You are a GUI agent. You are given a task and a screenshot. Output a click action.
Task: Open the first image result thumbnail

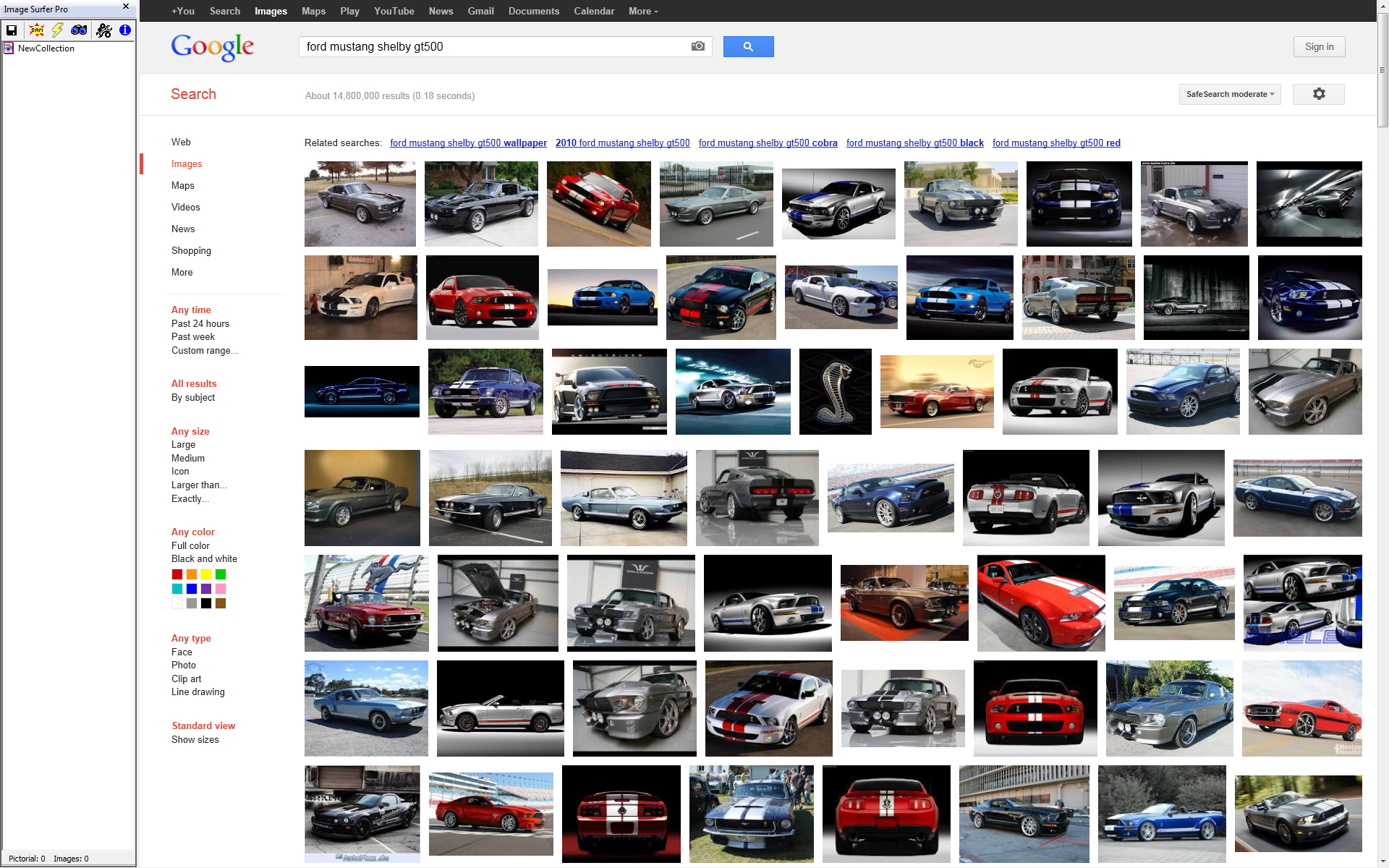point(360,204)
